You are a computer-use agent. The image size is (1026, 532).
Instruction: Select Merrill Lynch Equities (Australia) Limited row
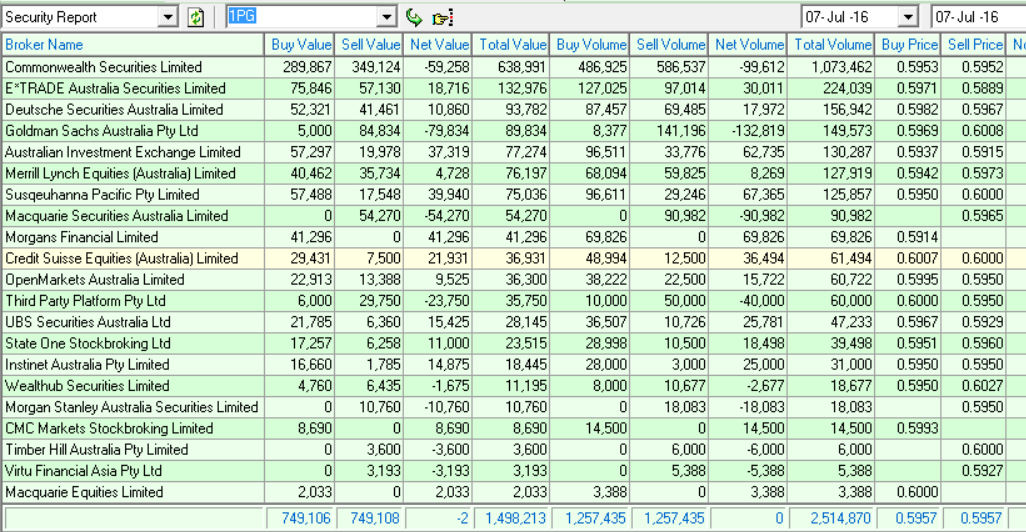coord(513,173)
